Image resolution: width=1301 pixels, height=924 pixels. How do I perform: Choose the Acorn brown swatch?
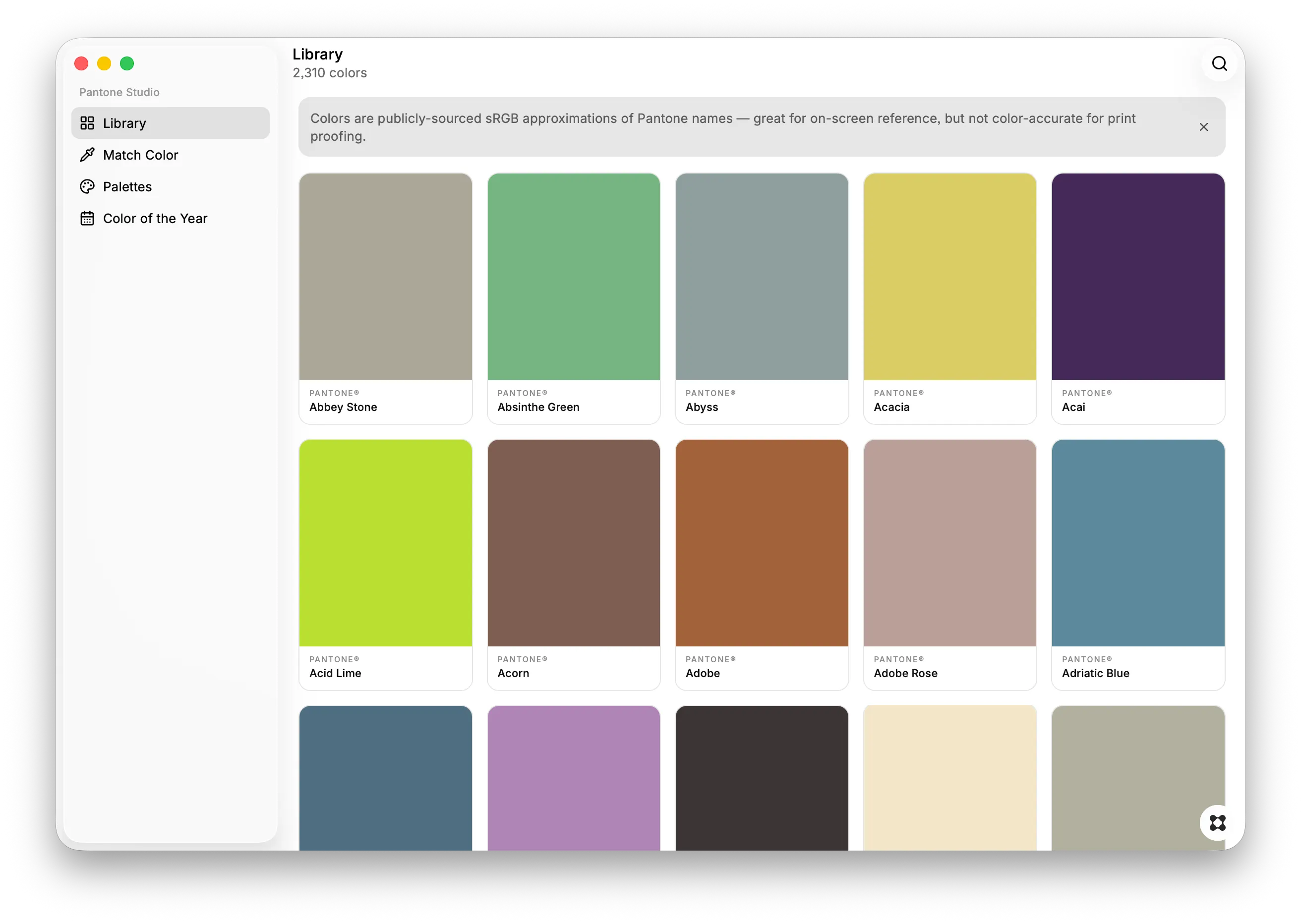pyautogui.click(x=574, y=543)
